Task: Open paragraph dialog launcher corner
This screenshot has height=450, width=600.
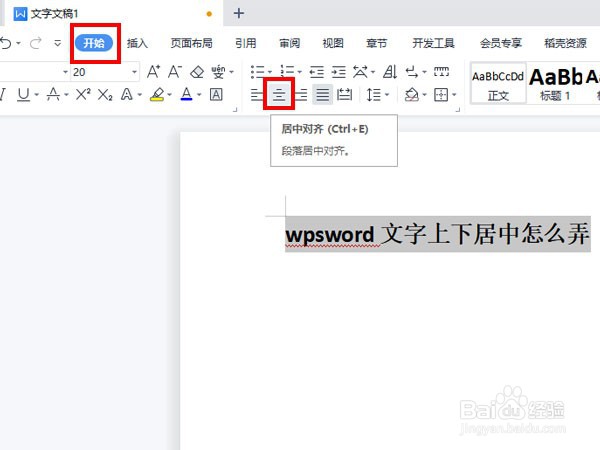Action: 458,110
